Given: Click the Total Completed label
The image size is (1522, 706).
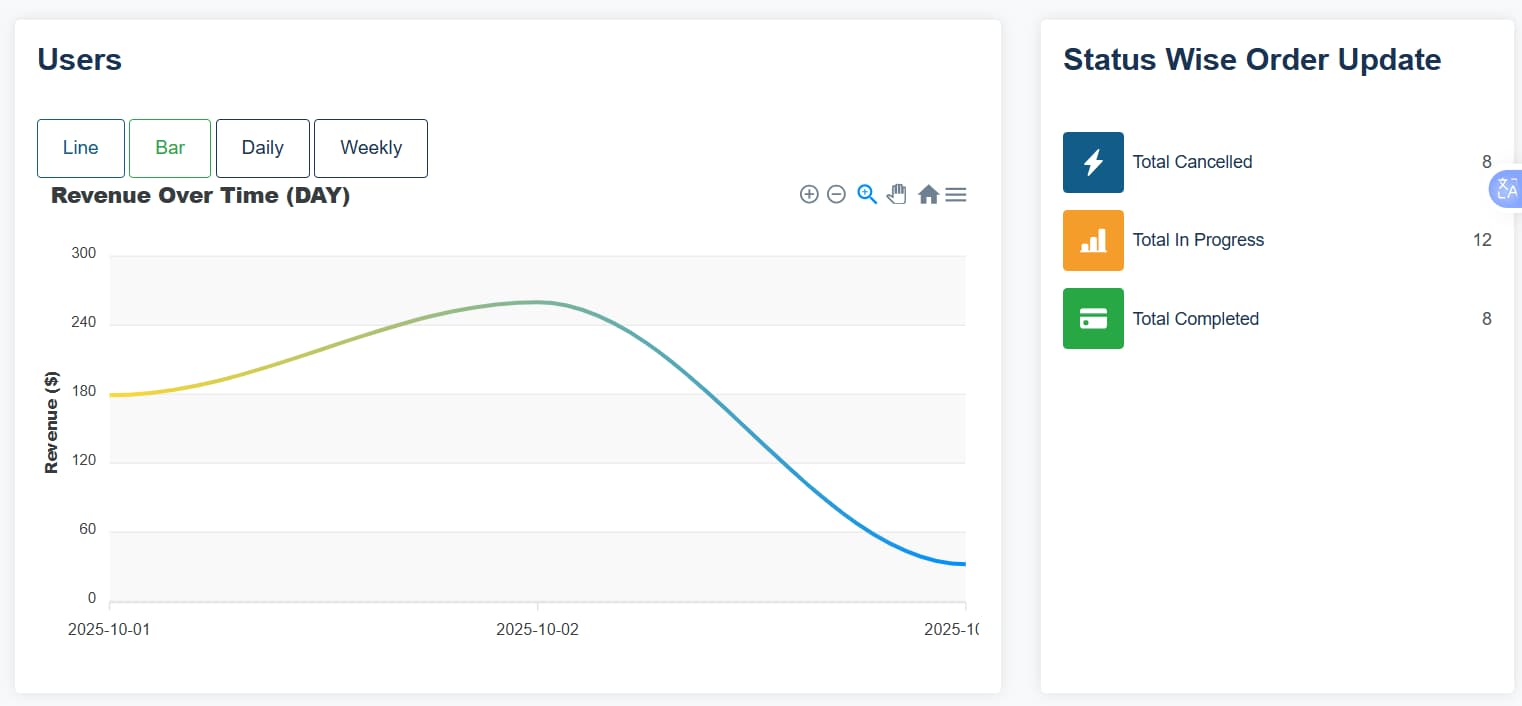Looking at the screenshot, I should click(1195, 319).
